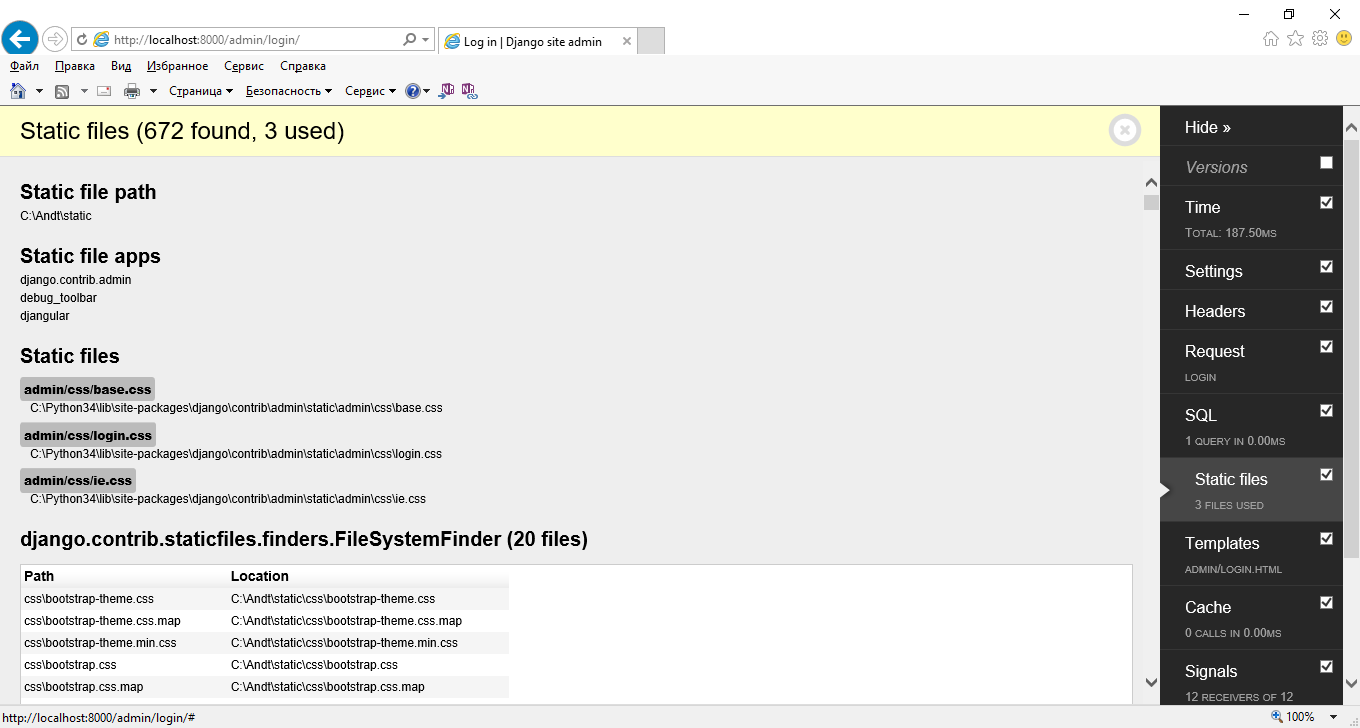Open a new blank tab

pyautogui.click(x=651, y=41)
